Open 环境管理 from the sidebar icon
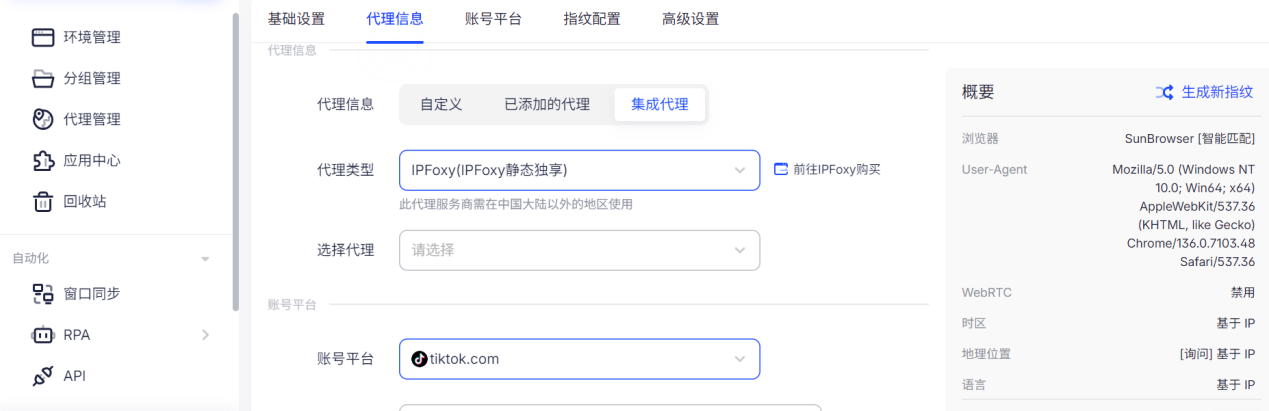The image size is (1269, 411). click(x=42, y=37)
